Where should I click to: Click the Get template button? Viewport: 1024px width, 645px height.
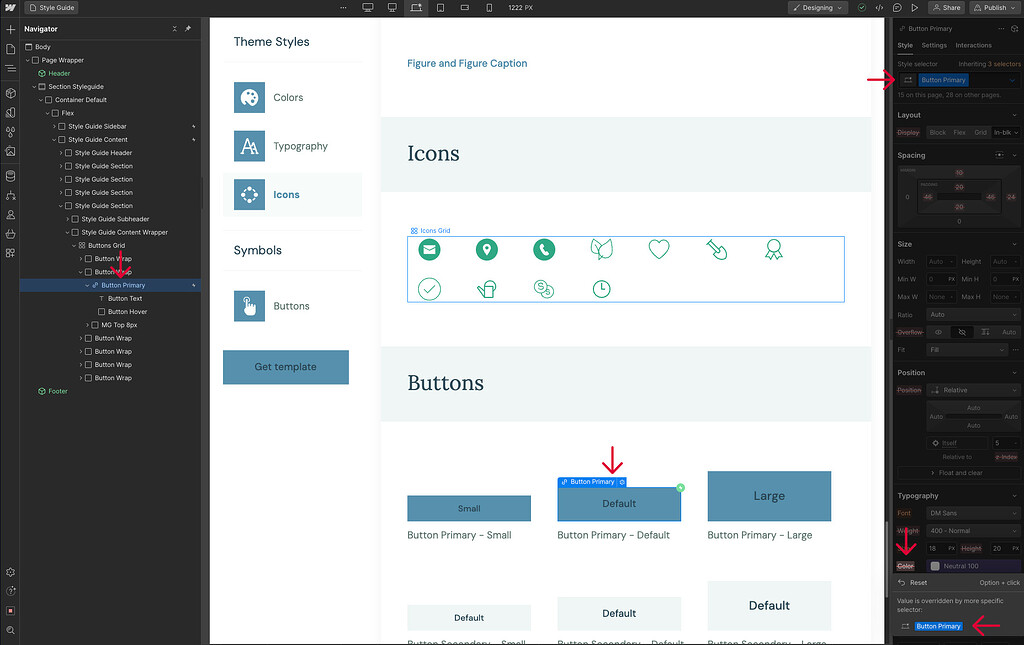pos(285,367)
